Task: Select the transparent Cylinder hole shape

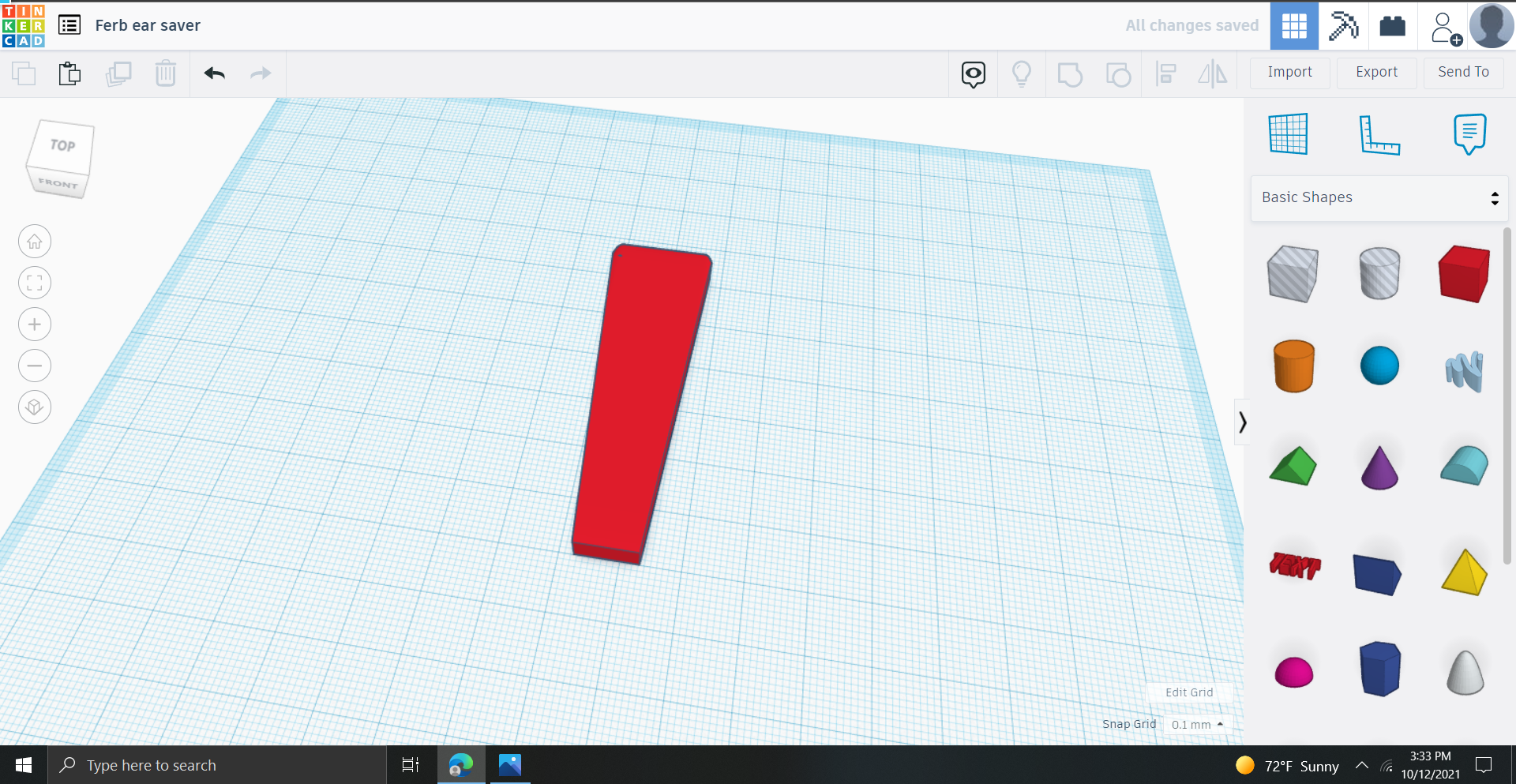Action: tap(1379, 274)
